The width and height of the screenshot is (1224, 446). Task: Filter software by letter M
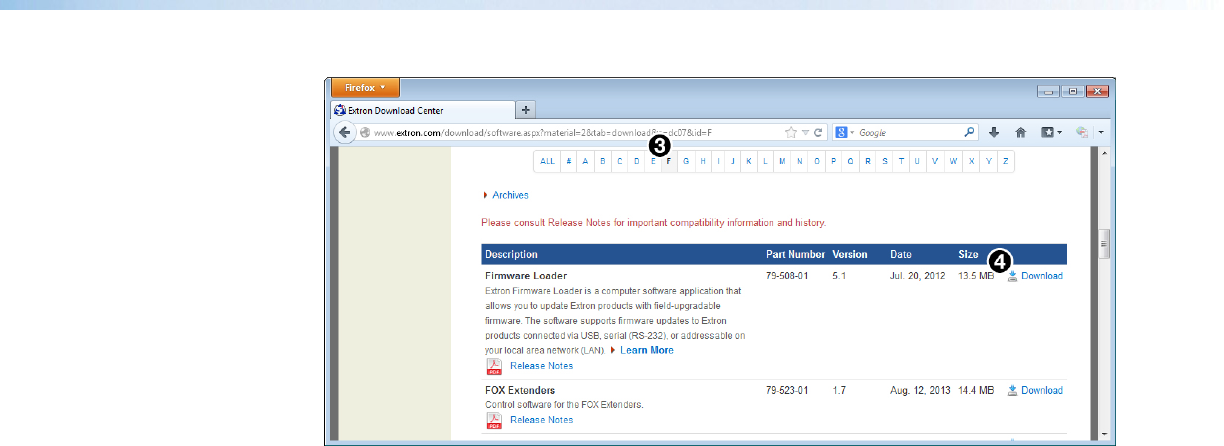point(782,161)
